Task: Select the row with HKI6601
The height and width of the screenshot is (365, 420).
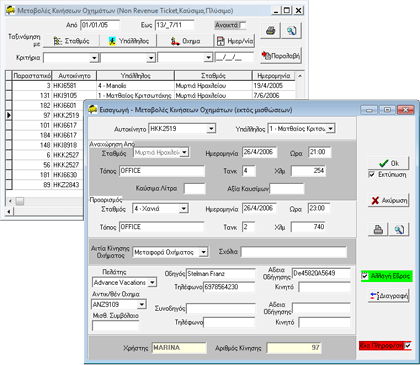Action: pos(48,105)
